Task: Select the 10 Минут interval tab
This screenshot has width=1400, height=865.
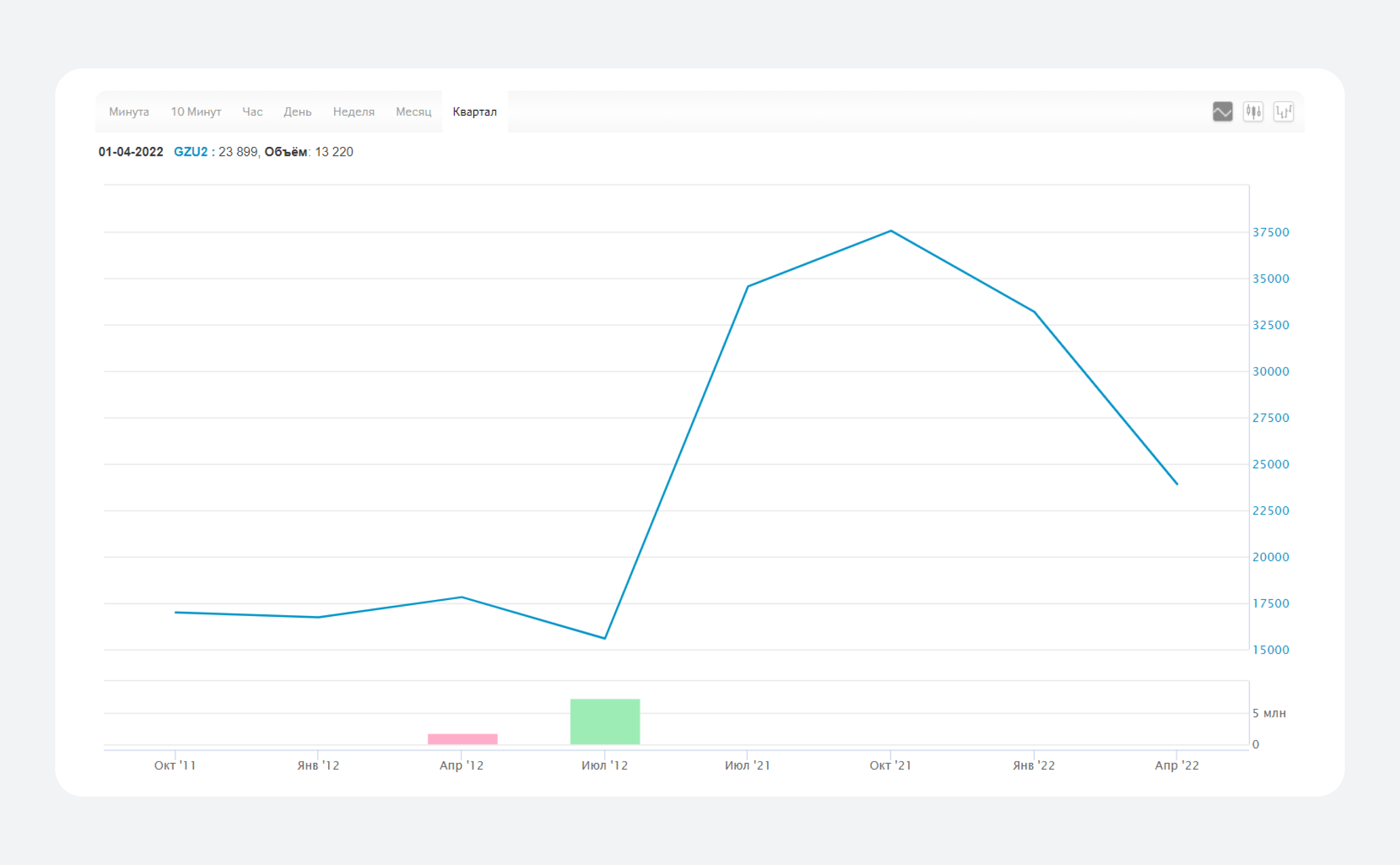Action: [x=196, y=112]
